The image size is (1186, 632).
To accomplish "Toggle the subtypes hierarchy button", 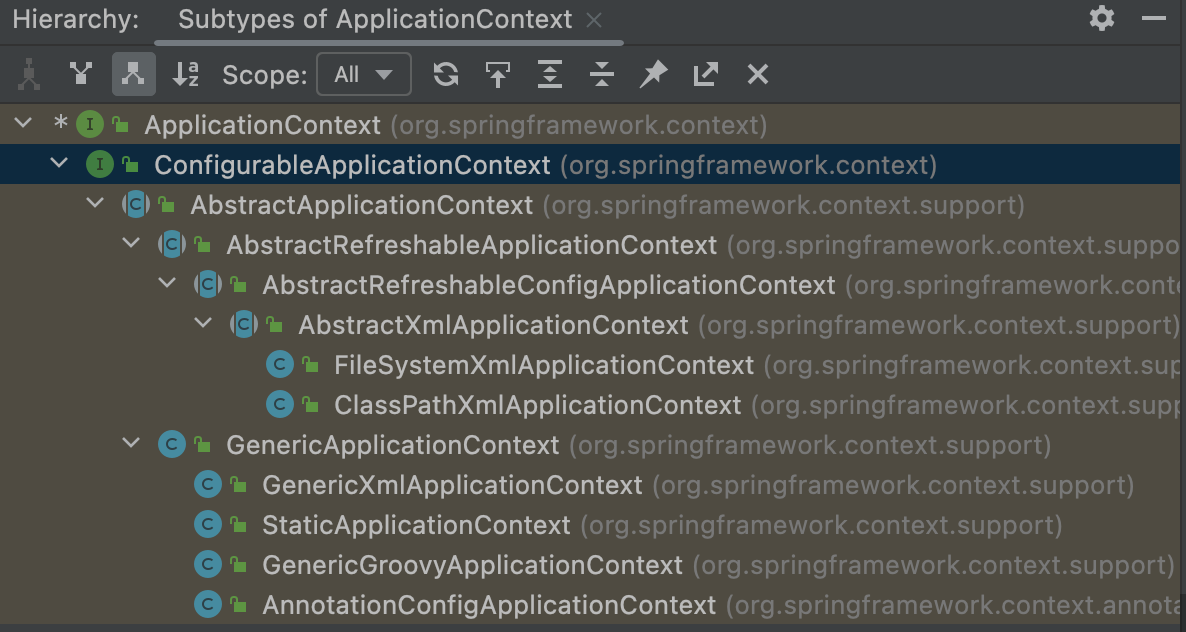I will (x=133, y=74).
